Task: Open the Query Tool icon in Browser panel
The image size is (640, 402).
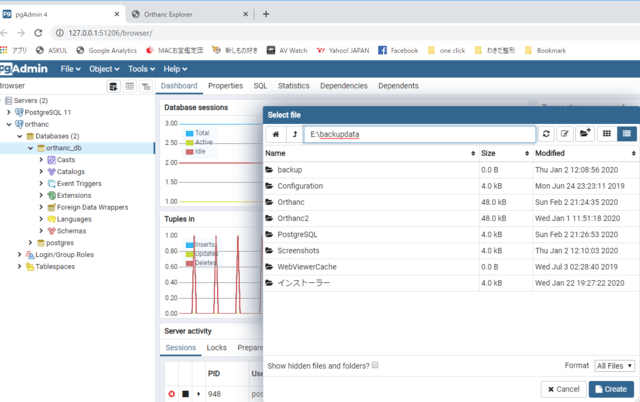Action: pyautogui.click(x=113, y=87)
